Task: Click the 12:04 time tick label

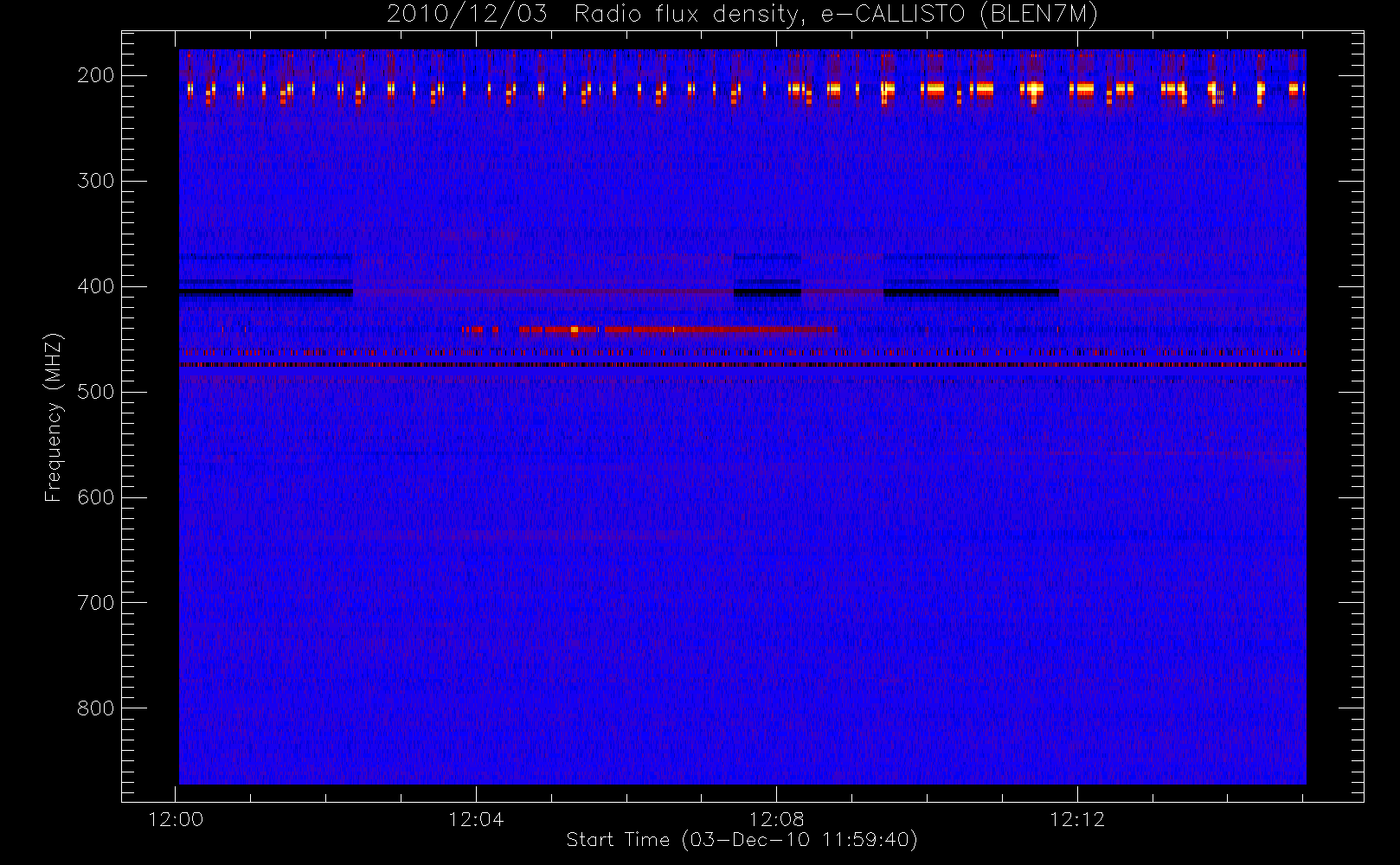Action: click(476, 819)
